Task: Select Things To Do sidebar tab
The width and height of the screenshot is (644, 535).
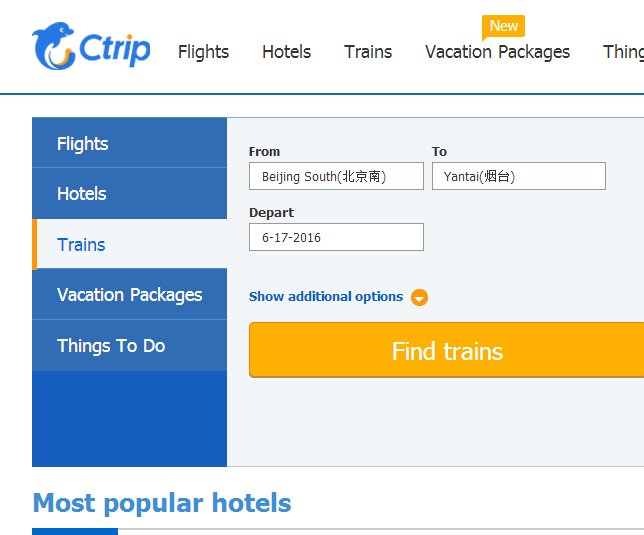Action: (x=129, y=346)
